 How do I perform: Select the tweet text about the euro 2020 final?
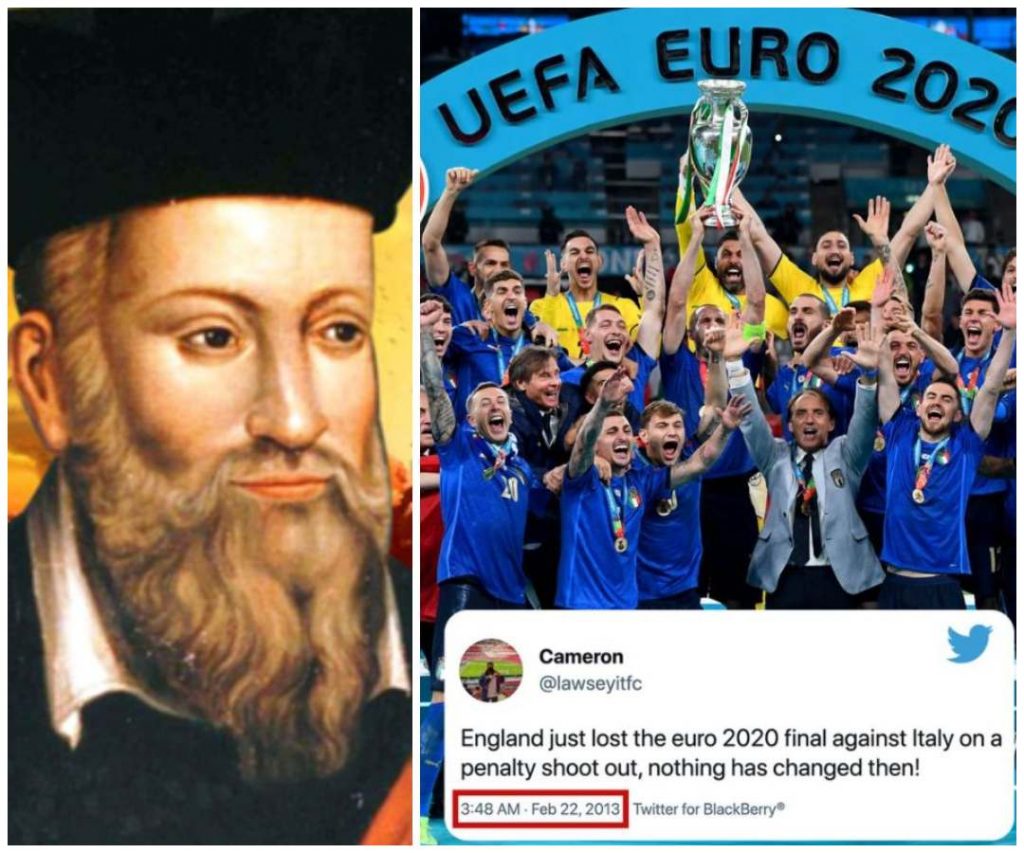(731, 753)
